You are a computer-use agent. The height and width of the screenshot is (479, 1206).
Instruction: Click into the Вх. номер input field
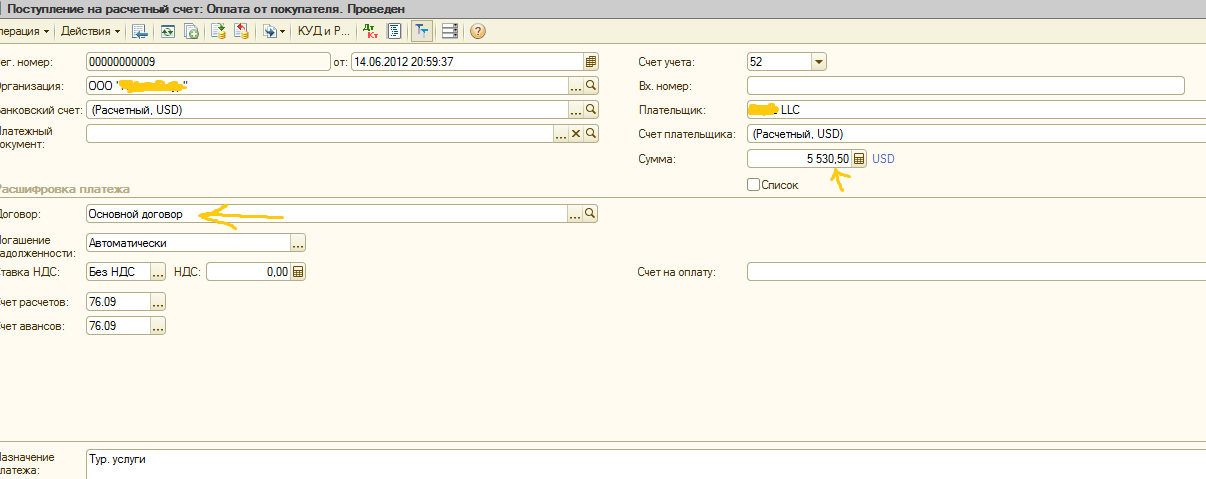click(x=965, y=86)
